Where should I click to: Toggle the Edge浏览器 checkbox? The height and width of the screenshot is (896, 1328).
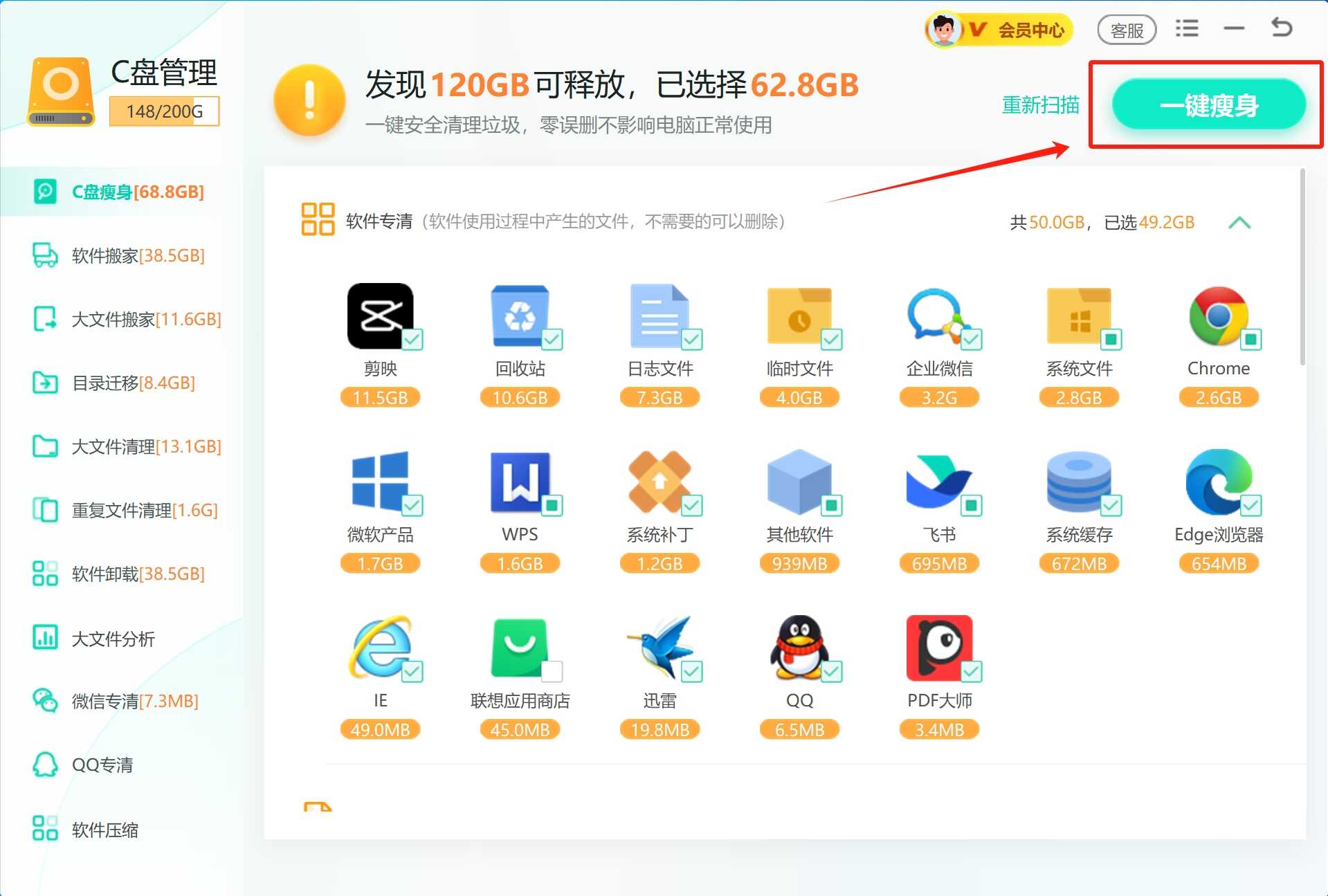coord(1251,506)
